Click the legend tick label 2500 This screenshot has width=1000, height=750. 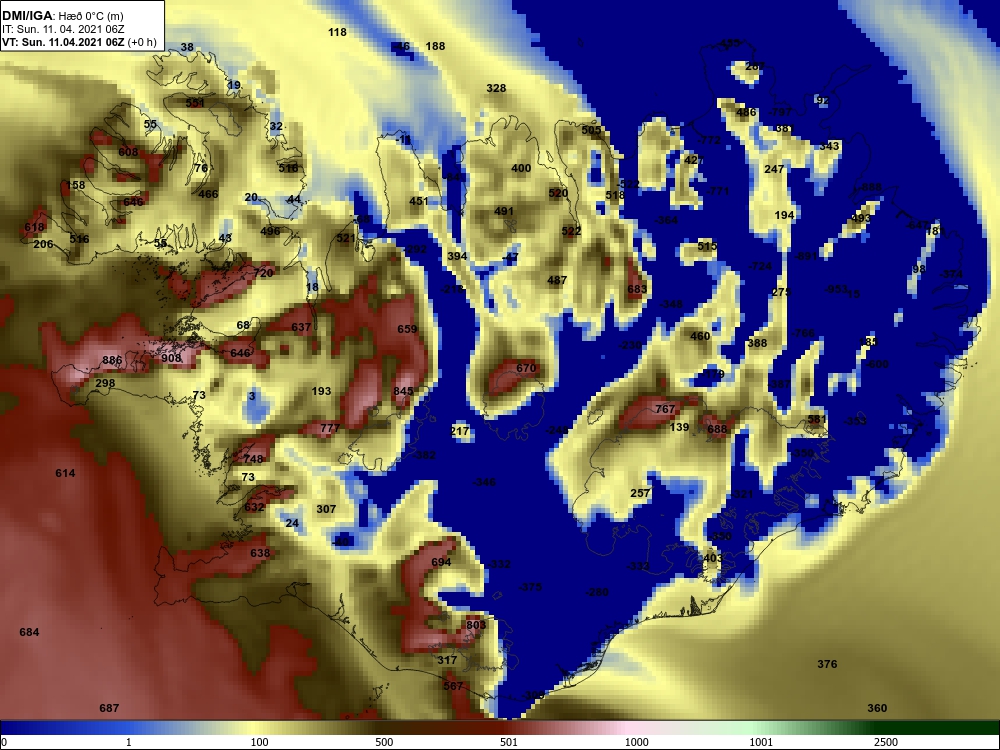click(x=886, y=742)
